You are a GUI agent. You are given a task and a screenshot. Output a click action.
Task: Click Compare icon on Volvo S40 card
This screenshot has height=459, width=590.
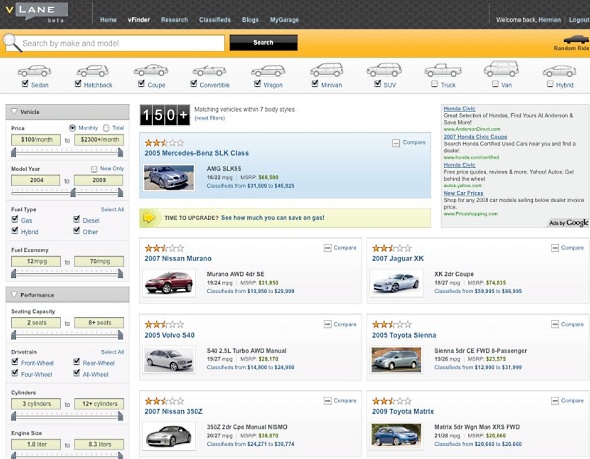(x=327, y=324)
